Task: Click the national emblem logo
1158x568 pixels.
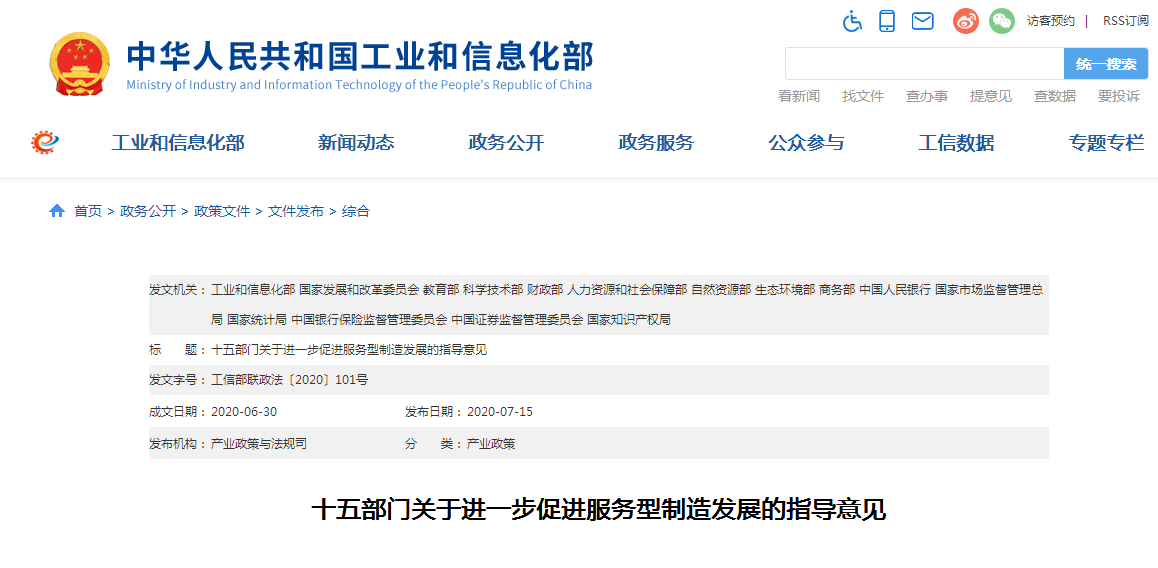Action: coord(79,63)
